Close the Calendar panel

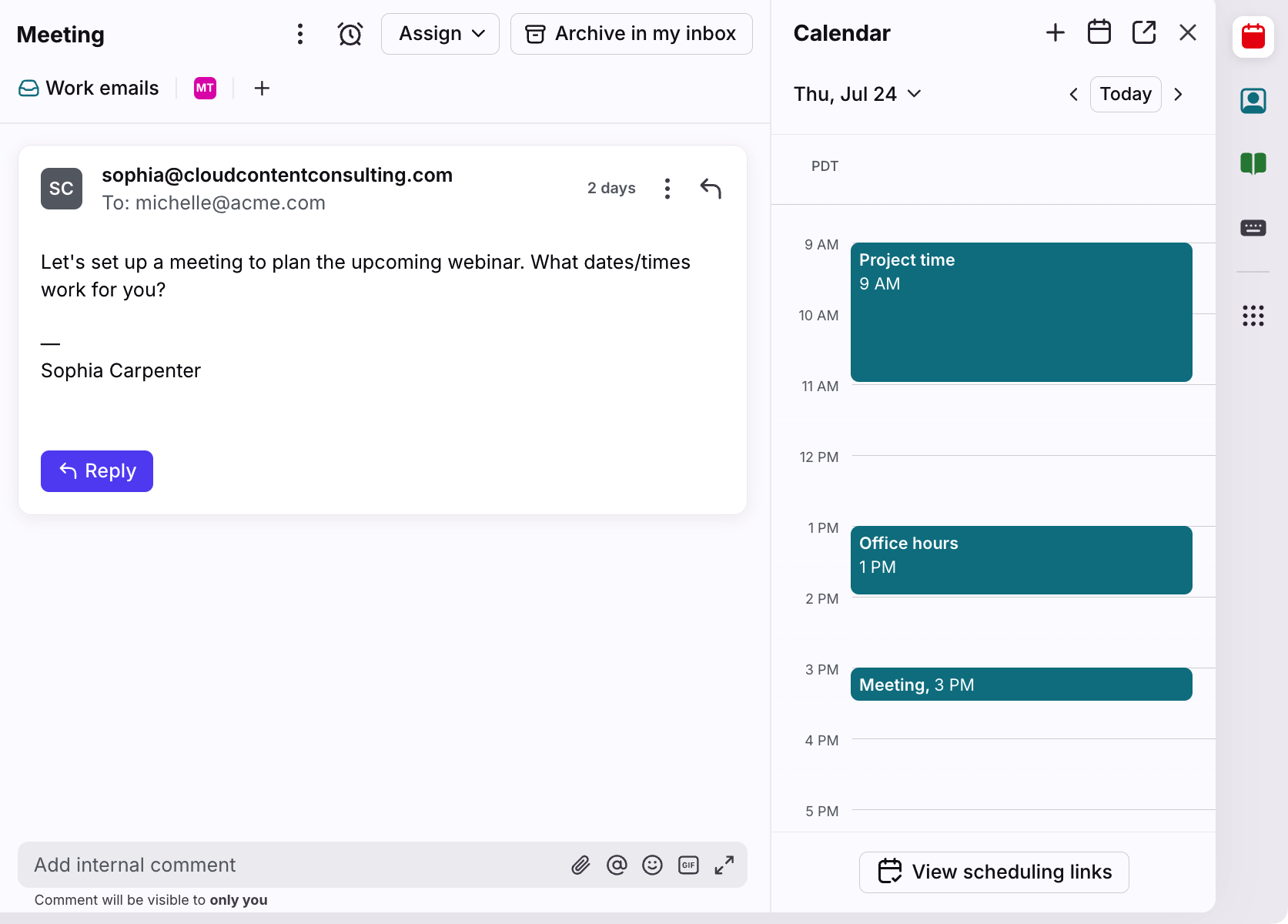[1188, 32]
